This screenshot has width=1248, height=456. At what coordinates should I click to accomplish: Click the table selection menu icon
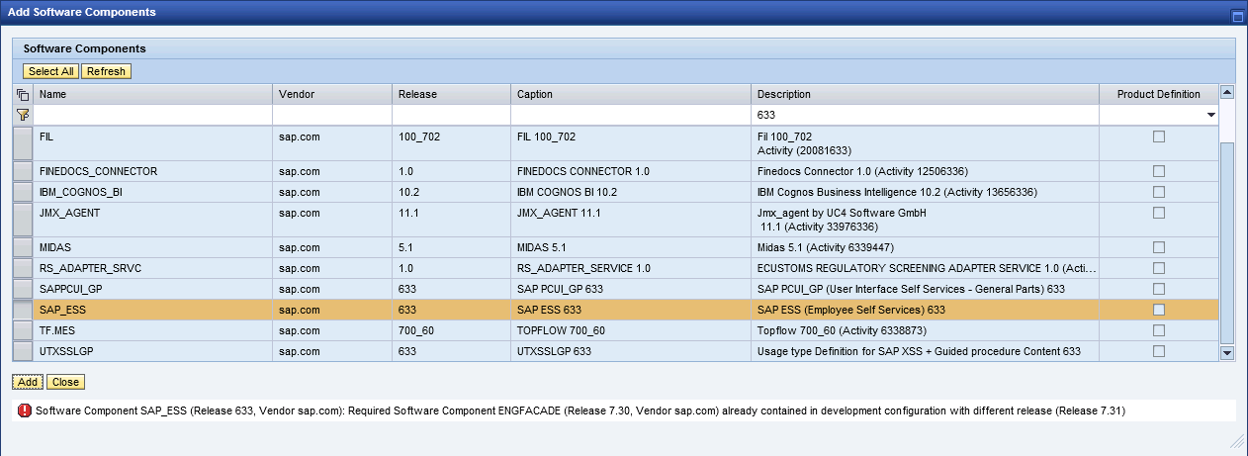coord(22,95)
